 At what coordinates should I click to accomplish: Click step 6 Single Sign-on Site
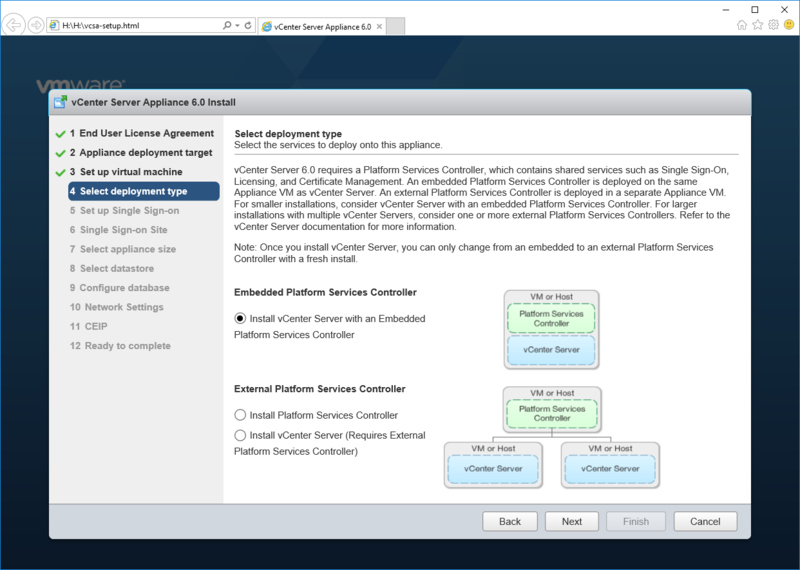coord(118,230)
